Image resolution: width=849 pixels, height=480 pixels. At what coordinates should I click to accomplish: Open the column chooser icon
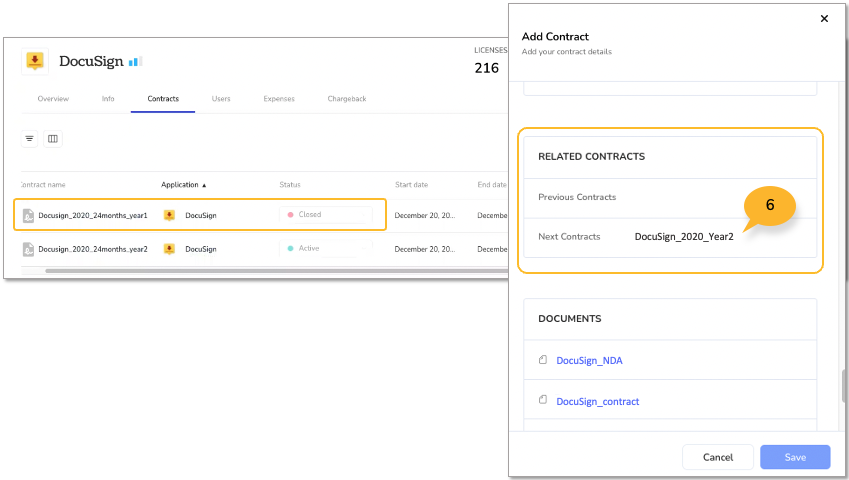pyautogui.click(x=53, y=139)
